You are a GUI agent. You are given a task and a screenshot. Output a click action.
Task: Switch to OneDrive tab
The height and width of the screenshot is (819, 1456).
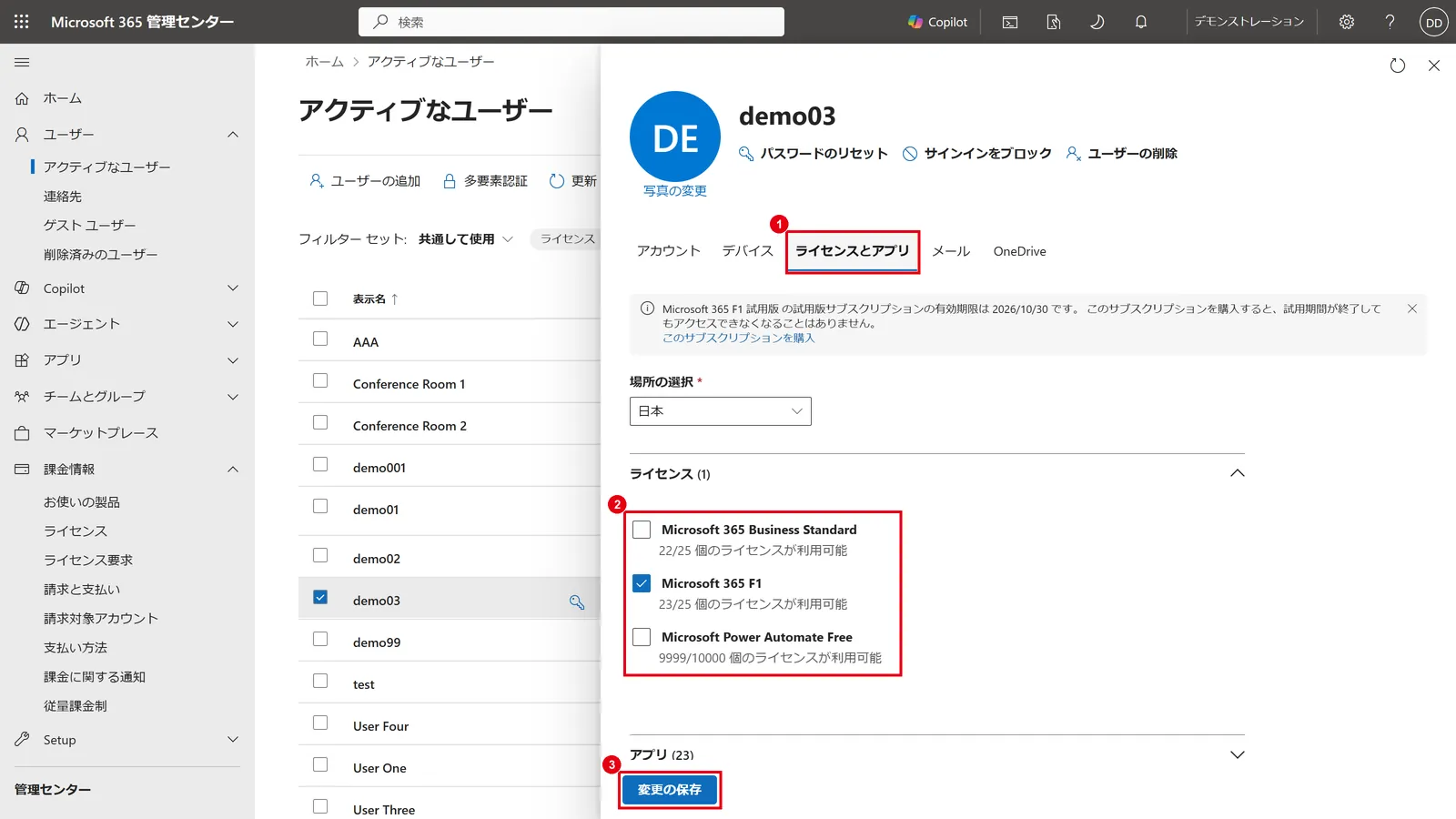pyautogui.click(x=1020, y=251)
